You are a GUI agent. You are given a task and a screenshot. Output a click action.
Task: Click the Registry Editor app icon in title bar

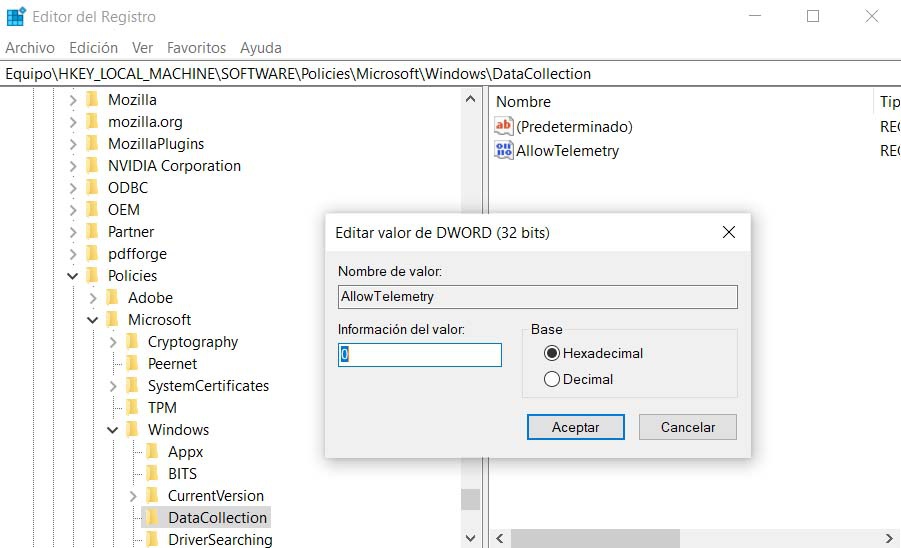coord(16,17)
